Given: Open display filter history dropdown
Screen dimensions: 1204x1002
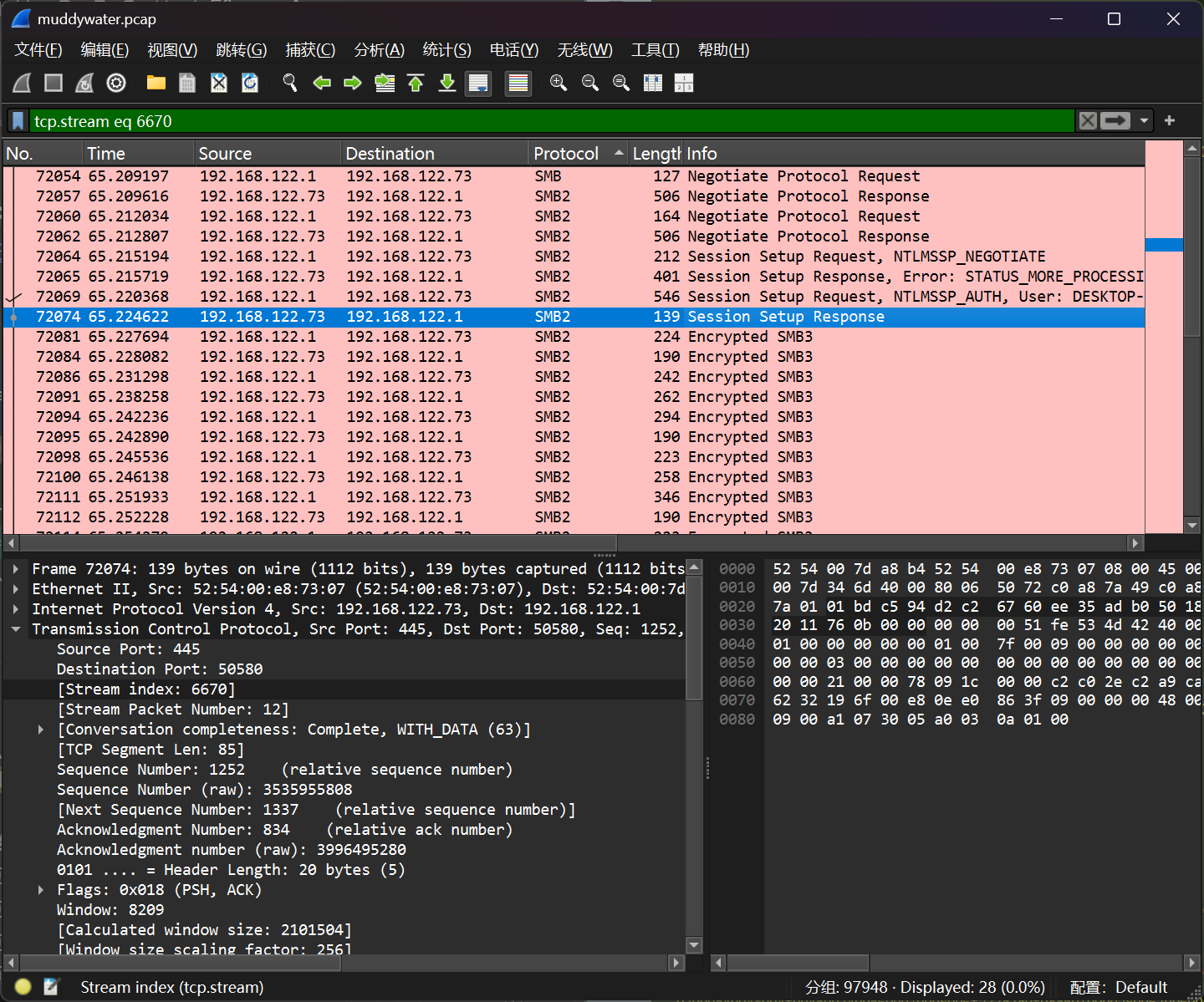Looking at the screenshot, I should coord(1144,121).
